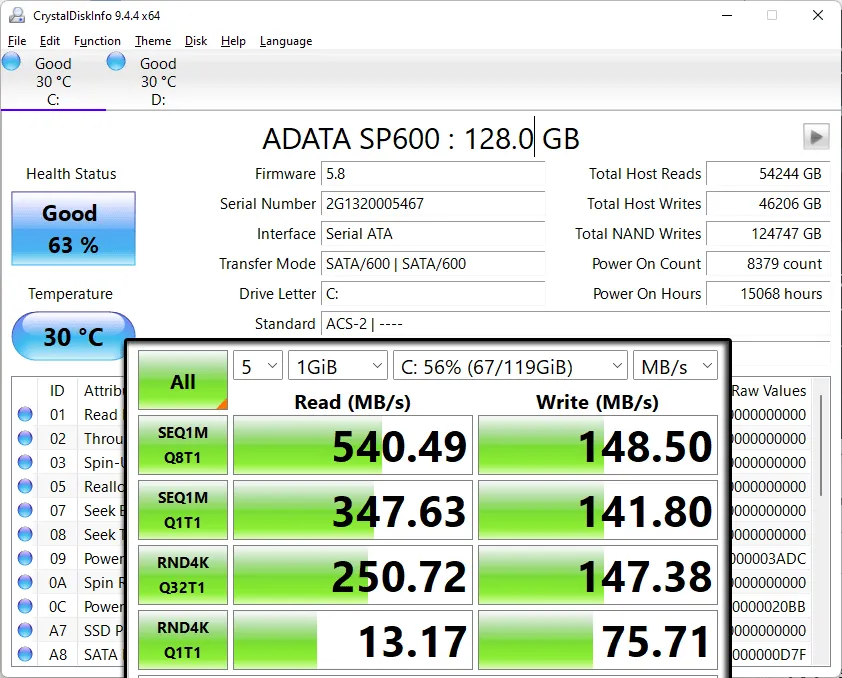842x678 pixels.
Task: Click the Transfer Mode field
Action: 433,264
